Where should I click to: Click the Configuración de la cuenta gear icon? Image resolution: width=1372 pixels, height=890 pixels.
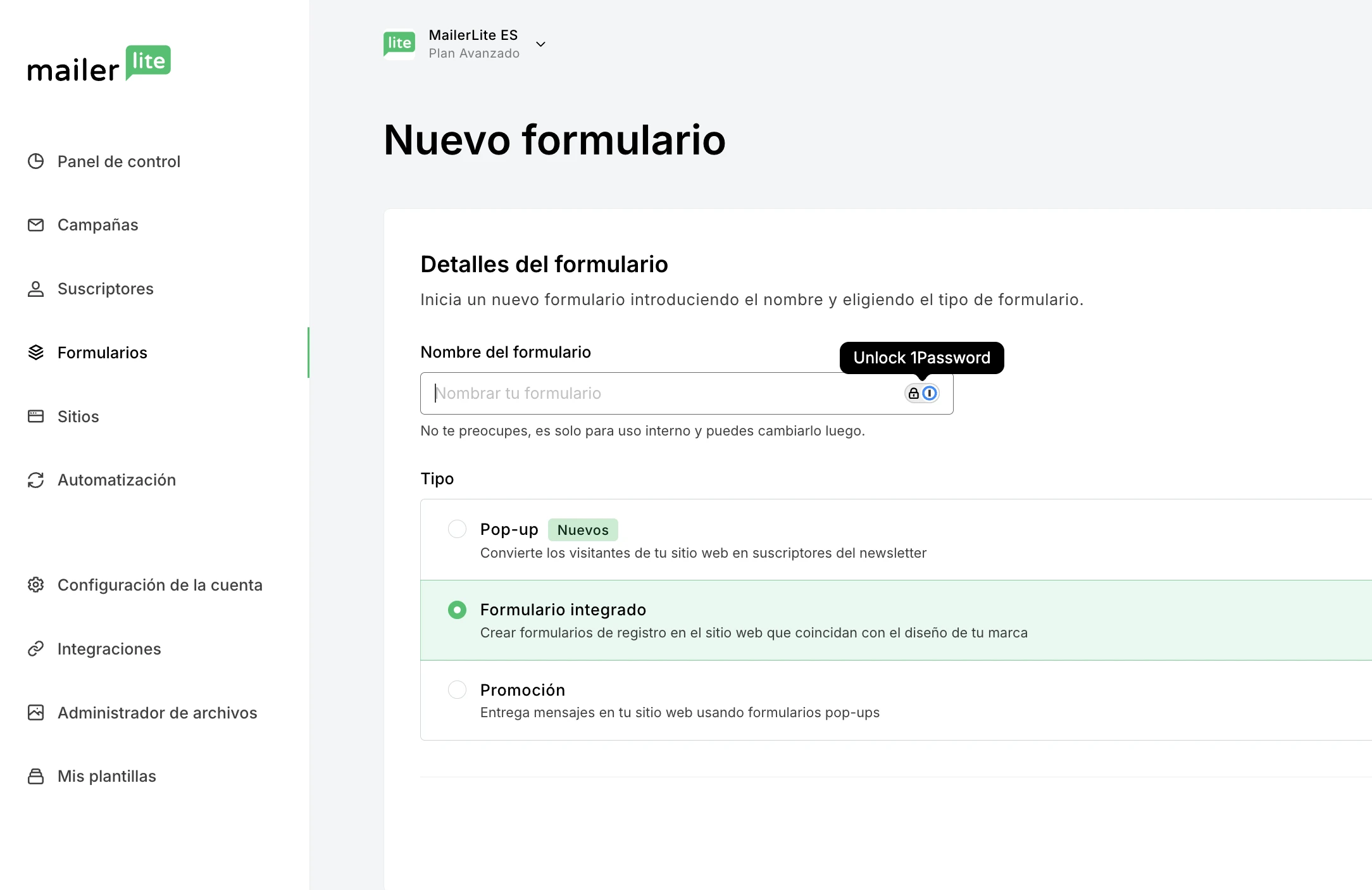click(36, 585)
